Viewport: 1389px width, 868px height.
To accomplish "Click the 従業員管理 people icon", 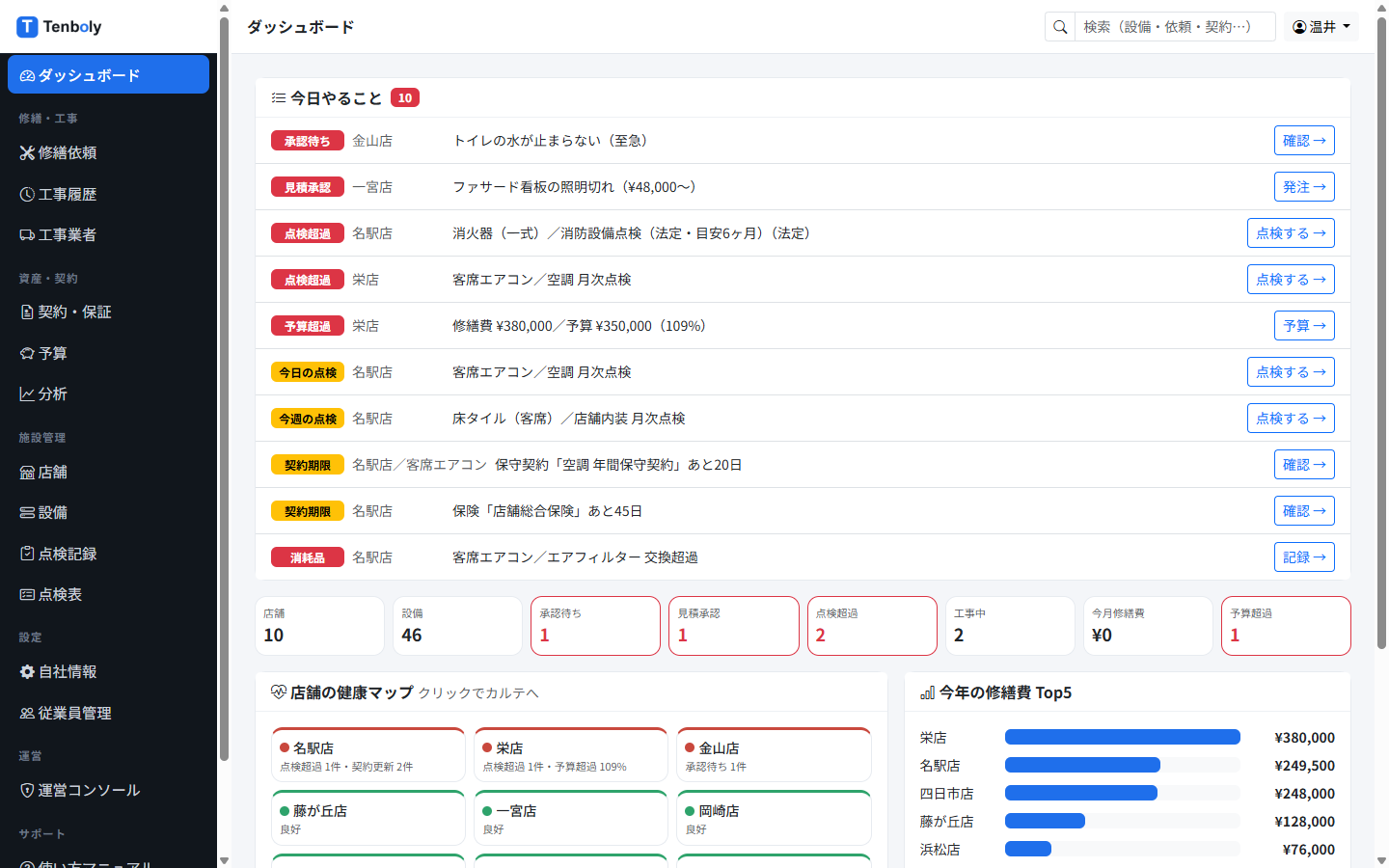I will (27, 713).
